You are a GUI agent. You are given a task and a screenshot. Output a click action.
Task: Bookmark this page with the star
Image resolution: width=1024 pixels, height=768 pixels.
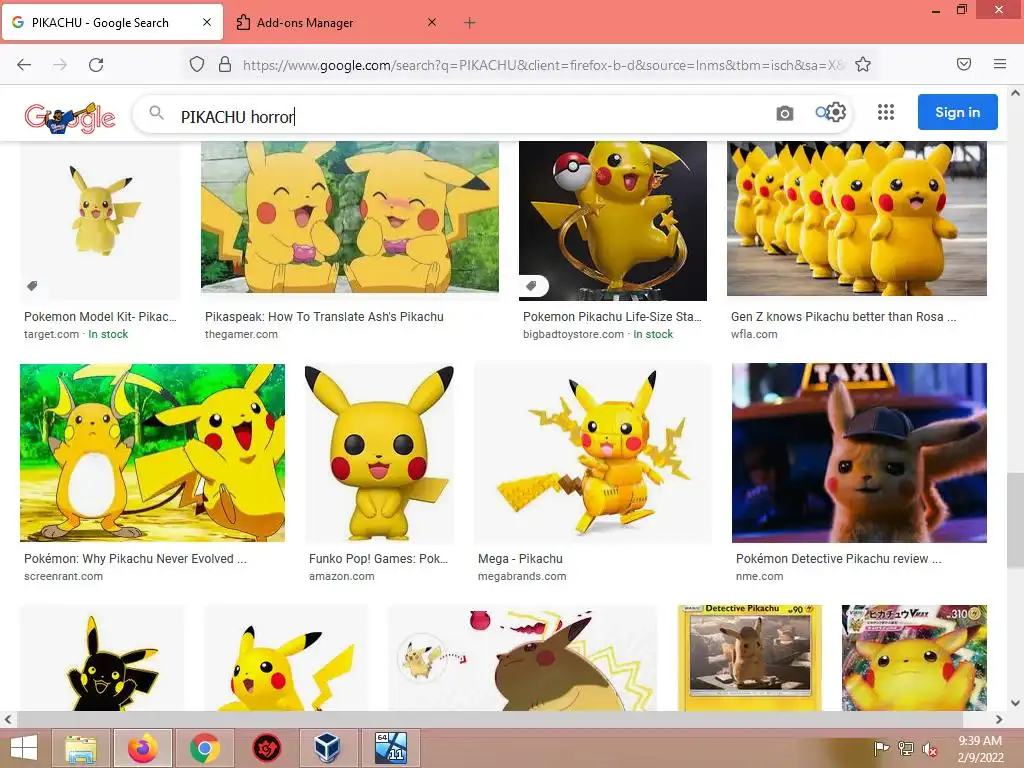863,64
